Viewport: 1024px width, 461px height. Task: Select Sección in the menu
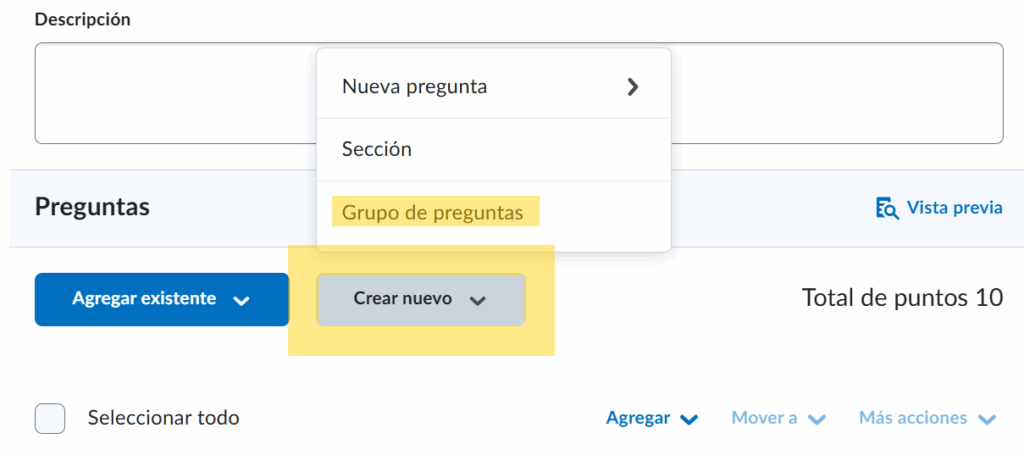377,149
